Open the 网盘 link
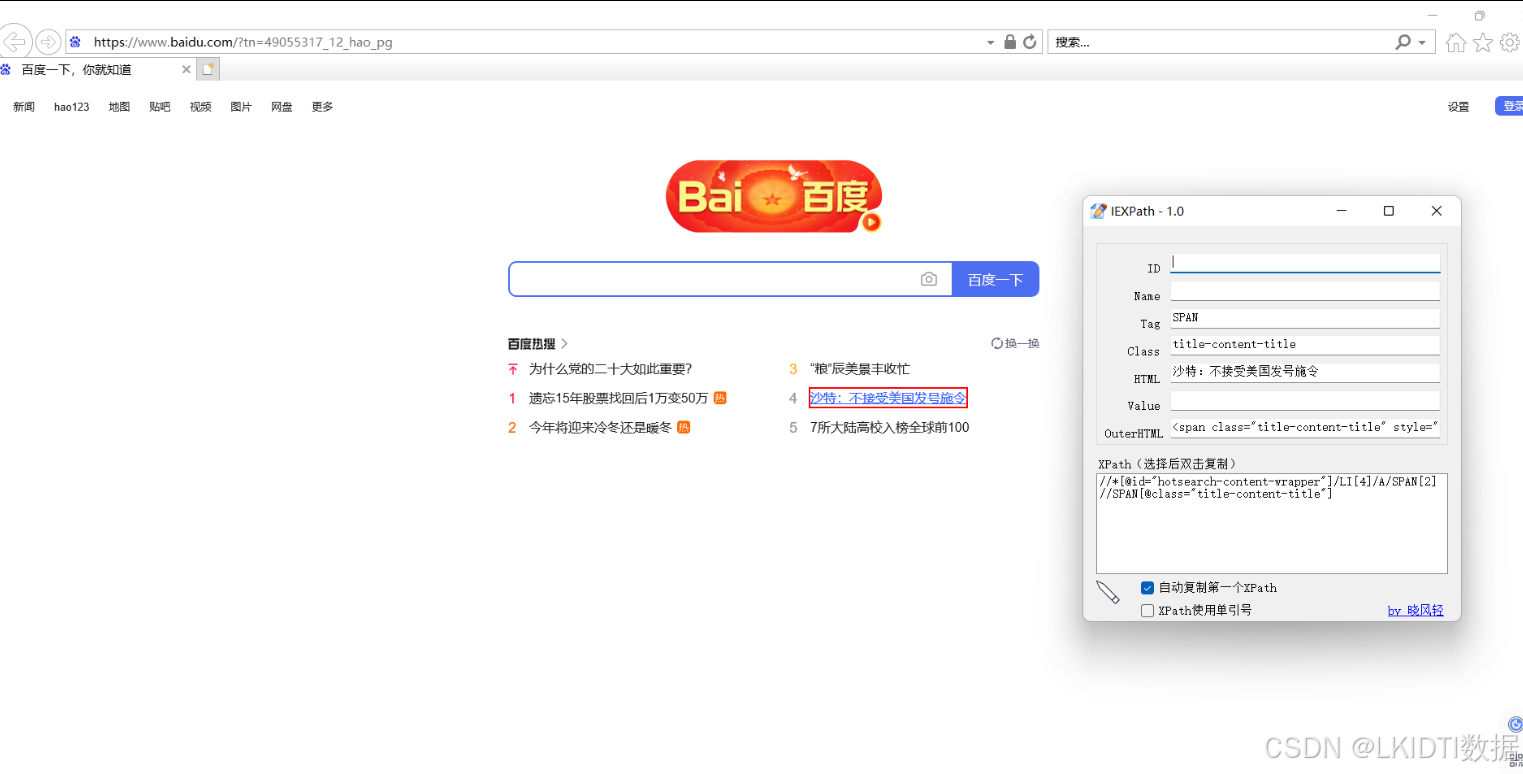Image resolution: width=1523 pixels, height=774 pixels. click(x=282, y=107)
